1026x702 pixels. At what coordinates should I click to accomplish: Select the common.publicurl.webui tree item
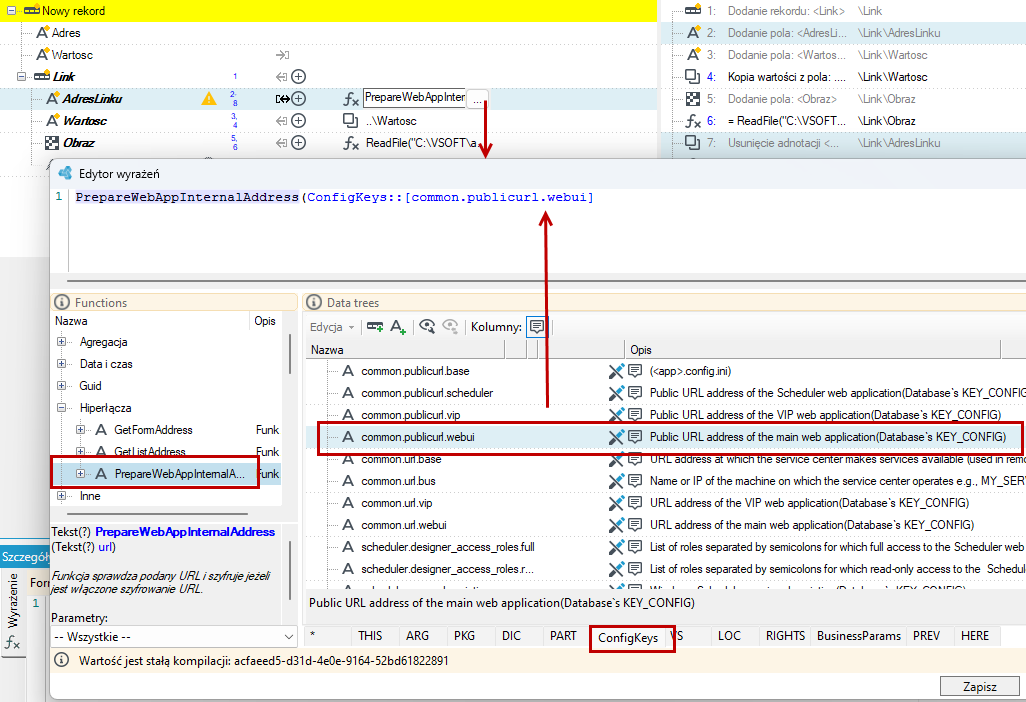(417, 437)
